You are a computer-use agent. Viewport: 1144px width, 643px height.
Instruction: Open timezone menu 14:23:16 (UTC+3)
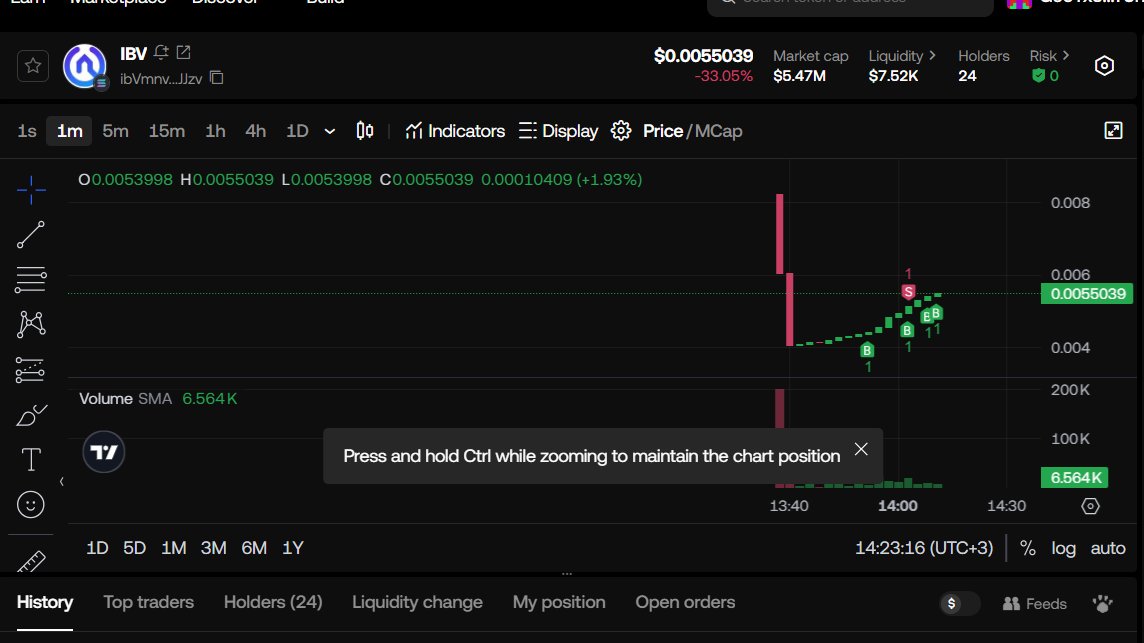click(x=924, y=548)
